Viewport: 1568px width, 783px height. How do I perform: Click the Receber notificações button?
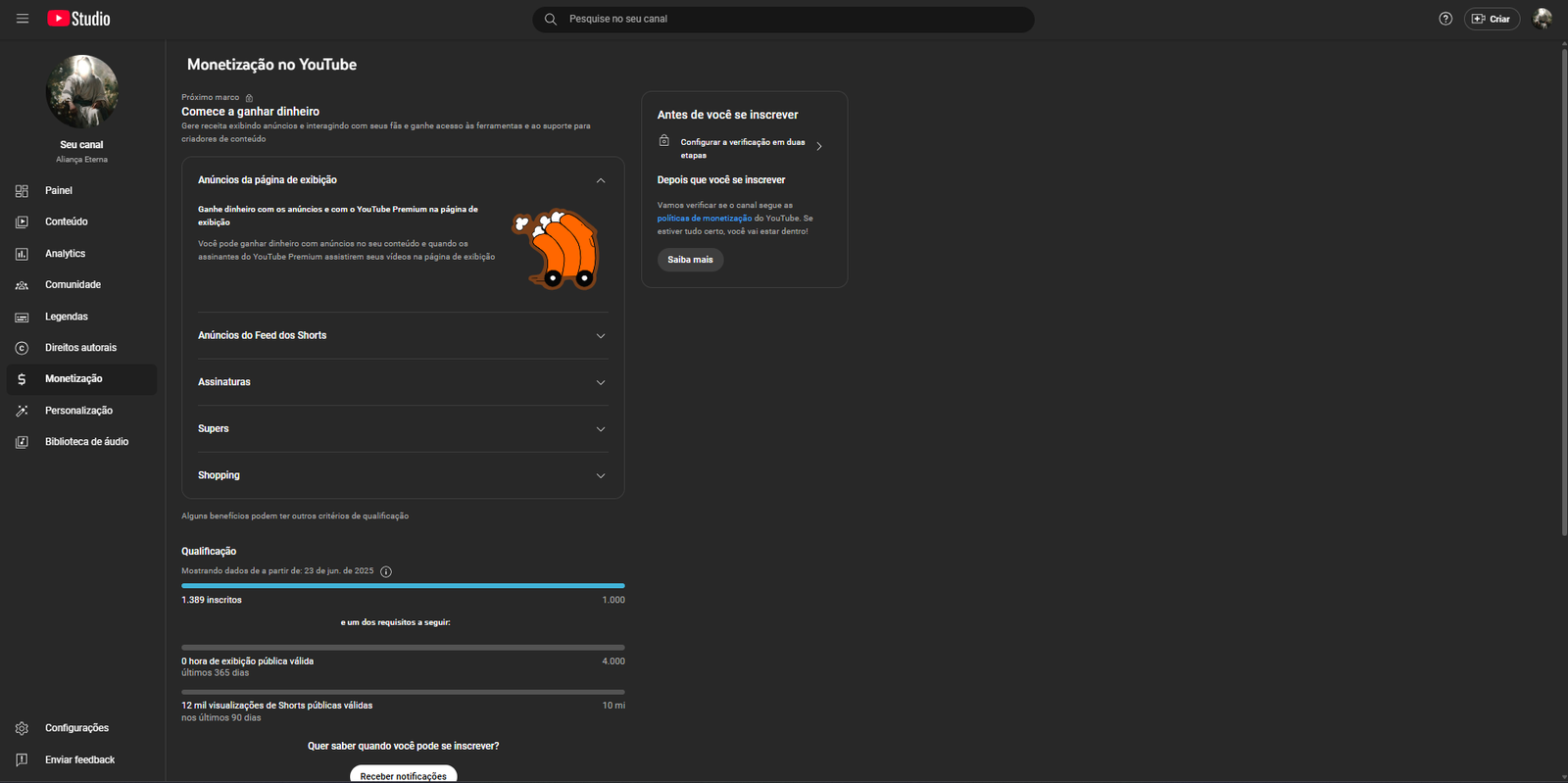(x=403, y=775)
